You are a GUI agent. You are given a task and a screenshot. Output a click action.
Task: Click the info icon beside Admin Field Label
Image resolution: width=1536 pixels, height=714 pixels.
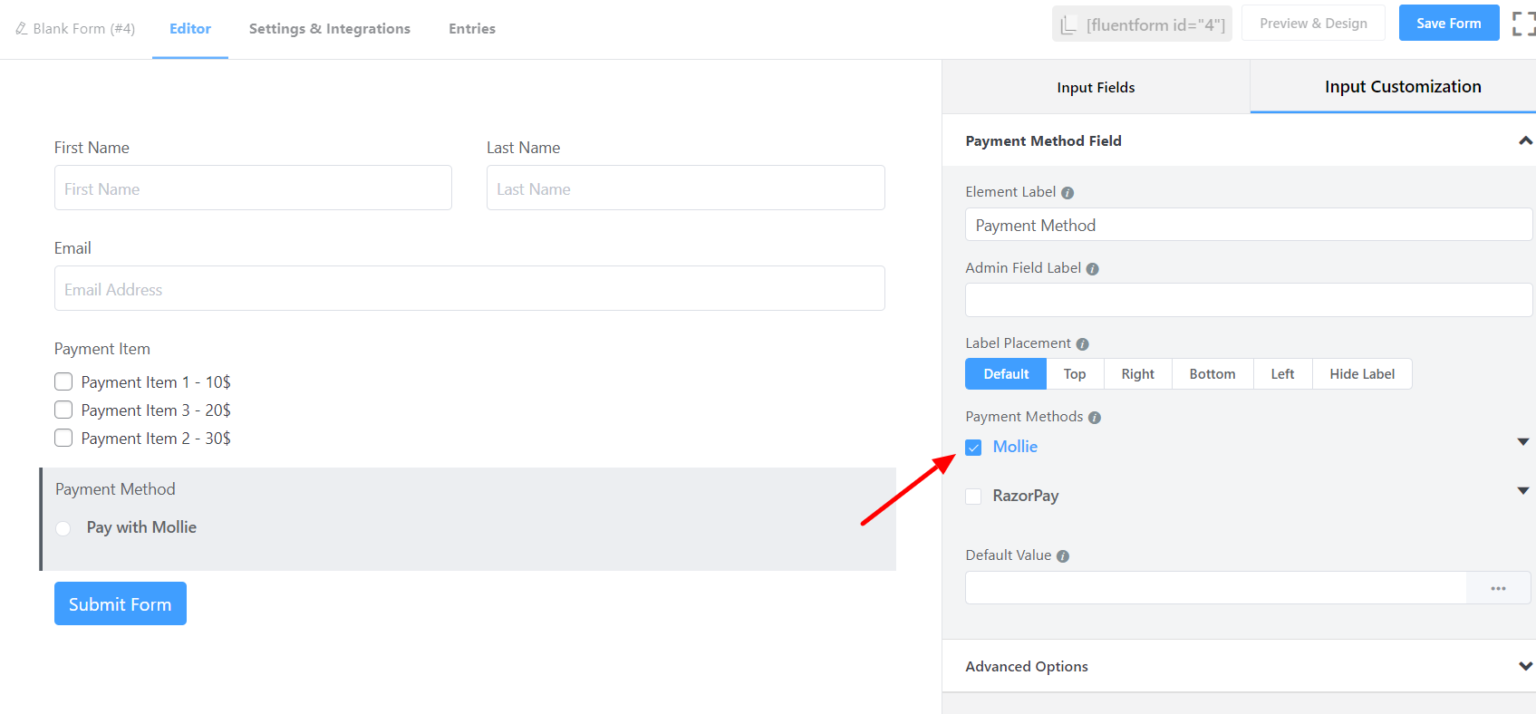tap(1092, 268)
